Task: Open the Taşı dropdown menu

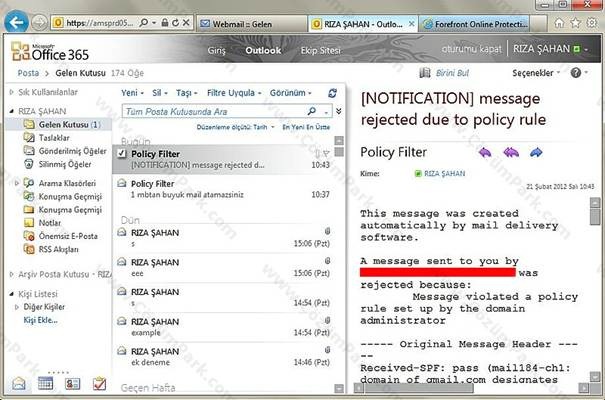Action: coord(187,93)
